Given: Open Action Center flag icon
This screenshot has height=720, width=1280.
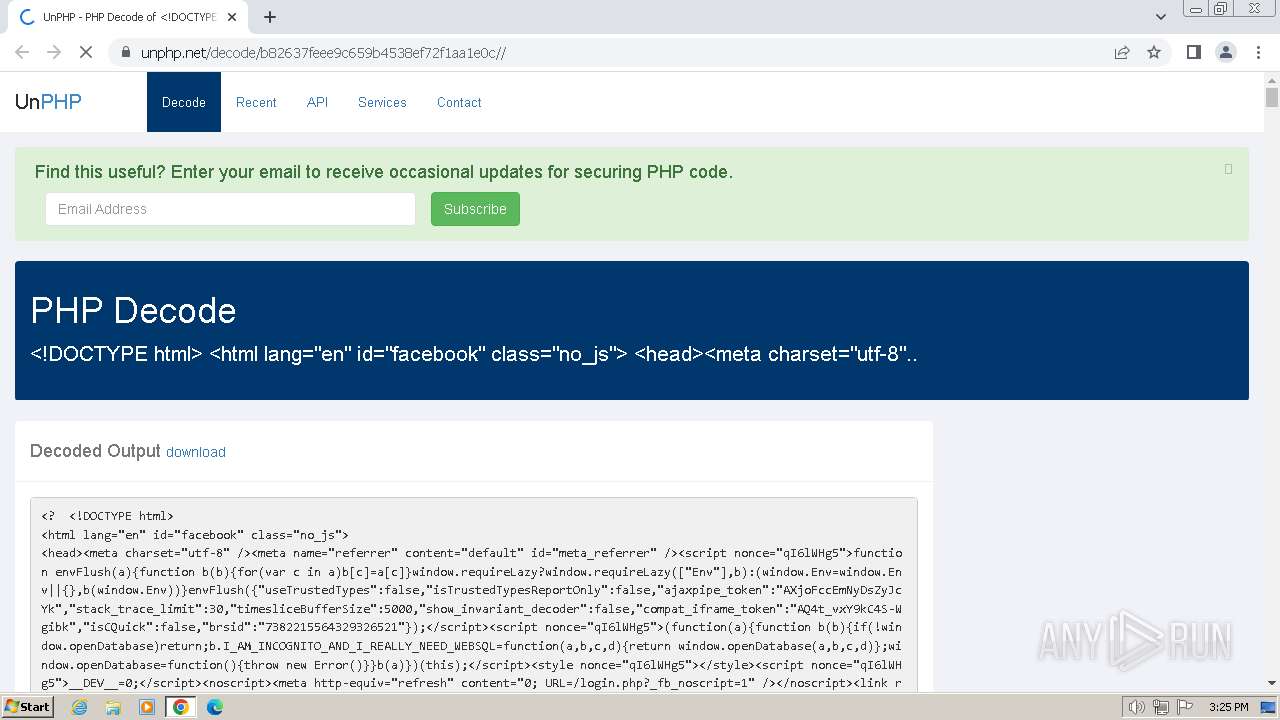Looking at the screenshot, I should point(1186,707).
